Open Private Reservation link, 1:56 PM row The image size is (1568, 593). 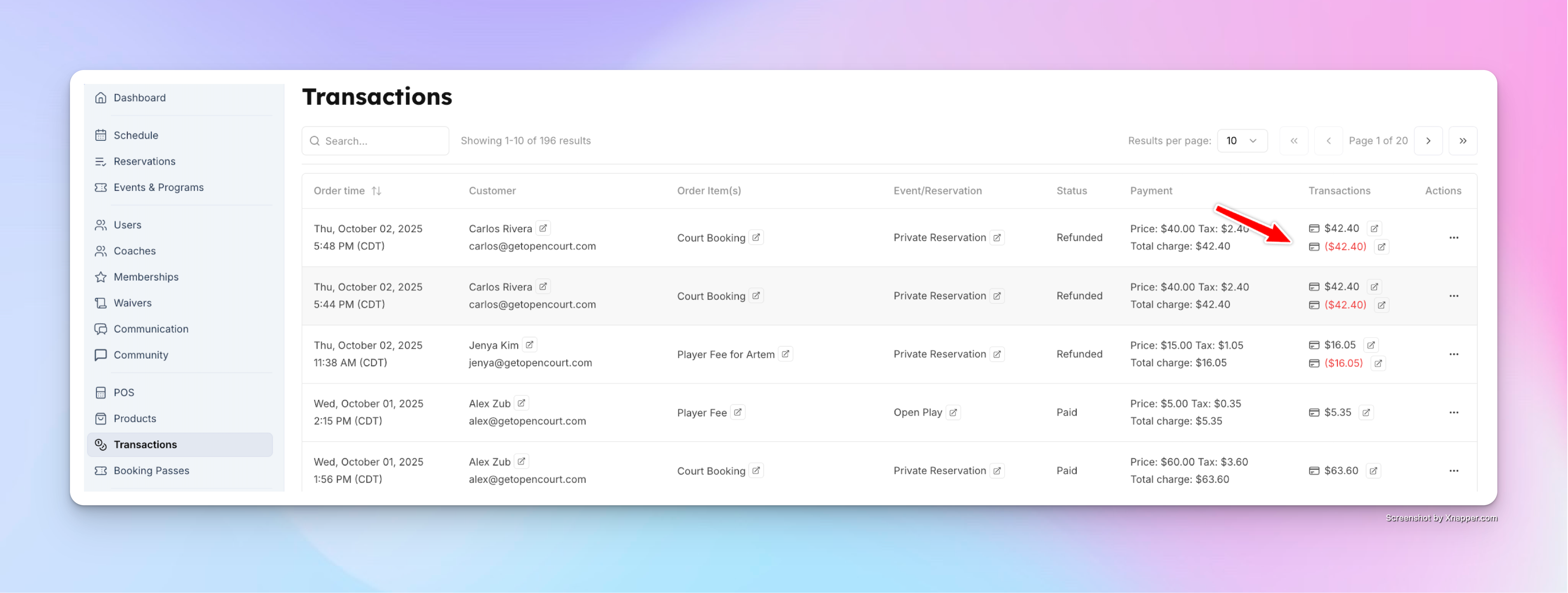[x=997, y=470]
